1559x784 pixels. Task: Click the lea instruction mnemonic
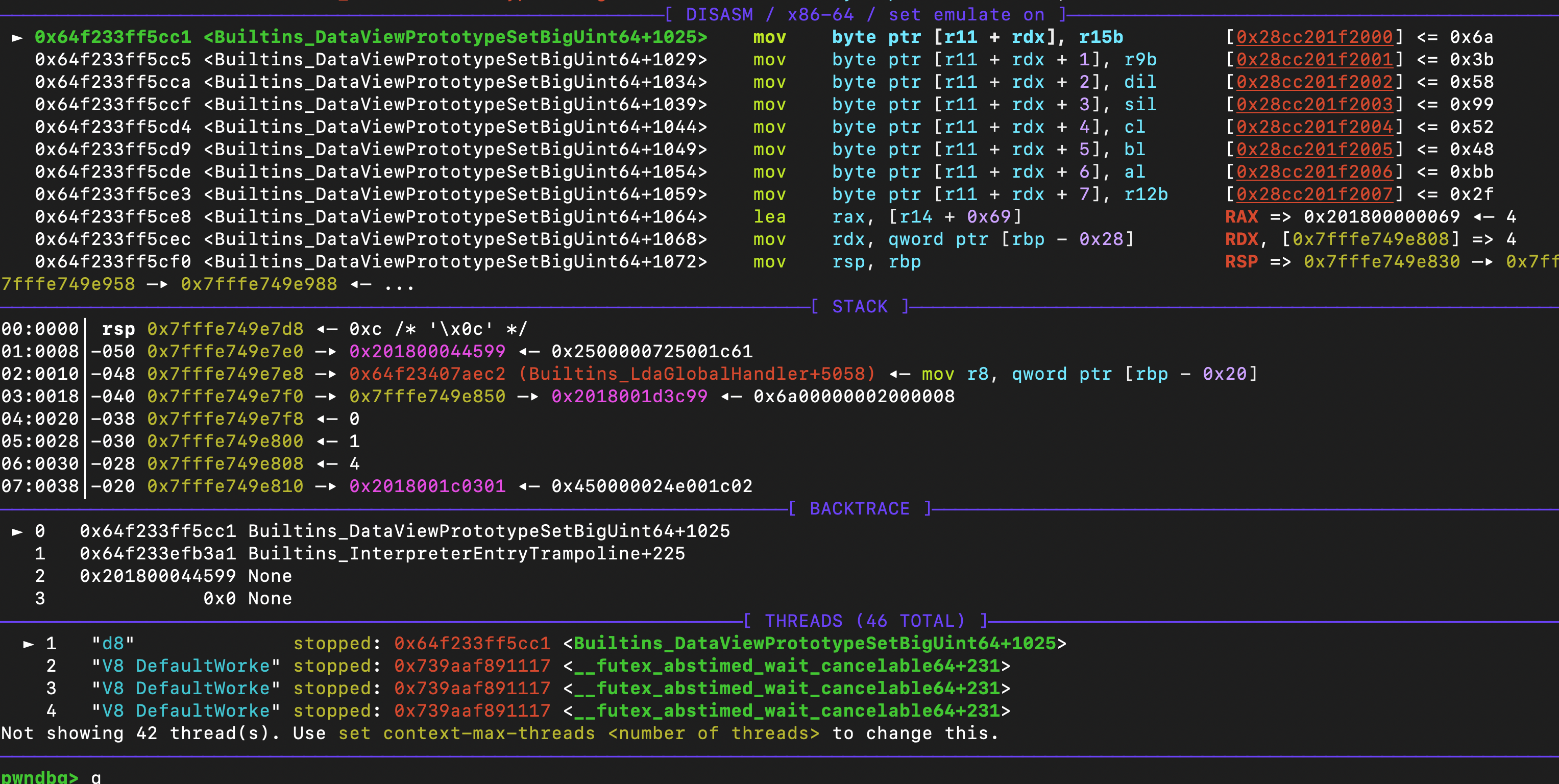pyautogui.click(x=769, y=216)
